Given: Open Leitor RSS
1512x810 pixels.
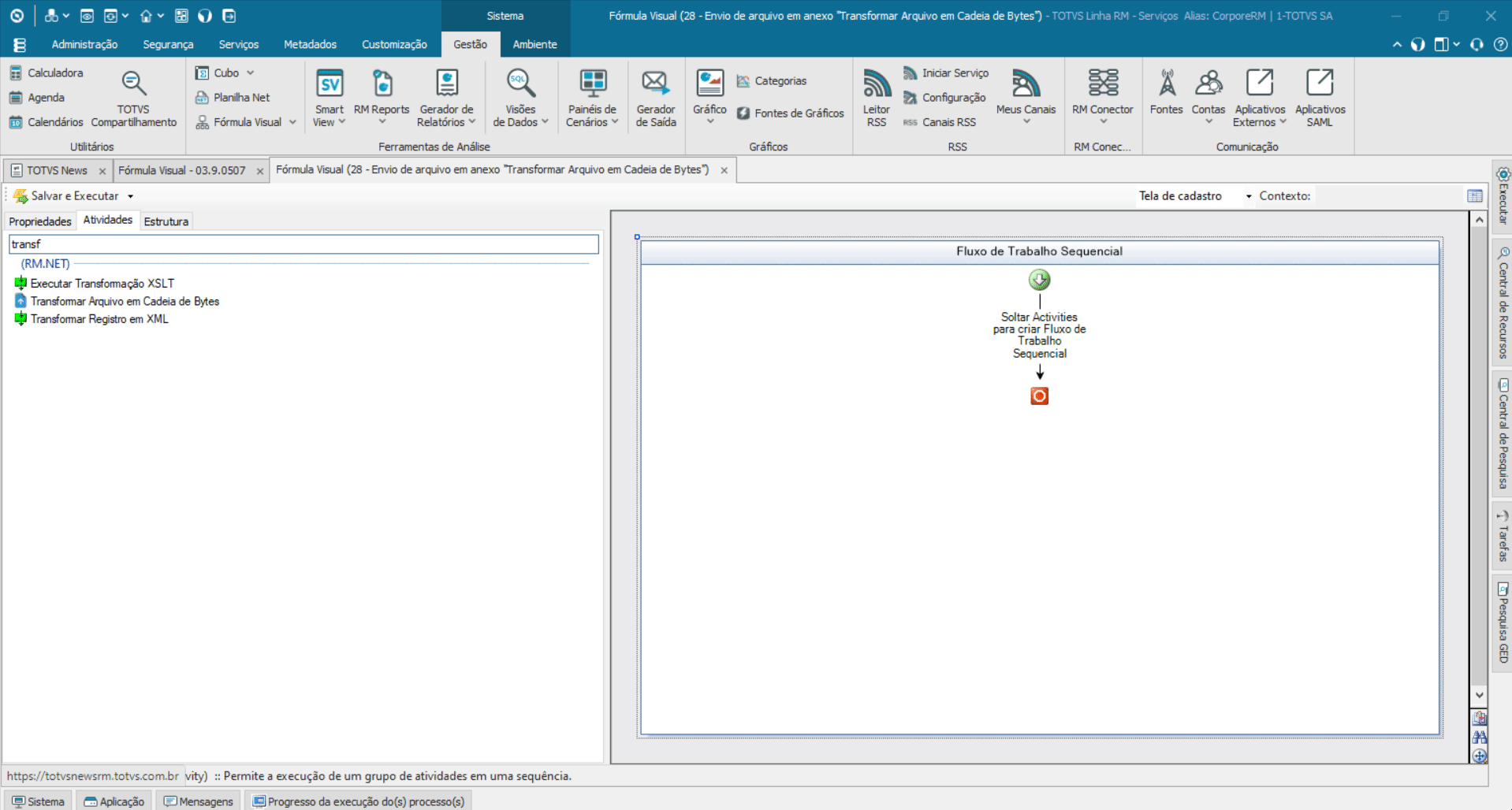Looking at the screenshot, I should point(877,98).
